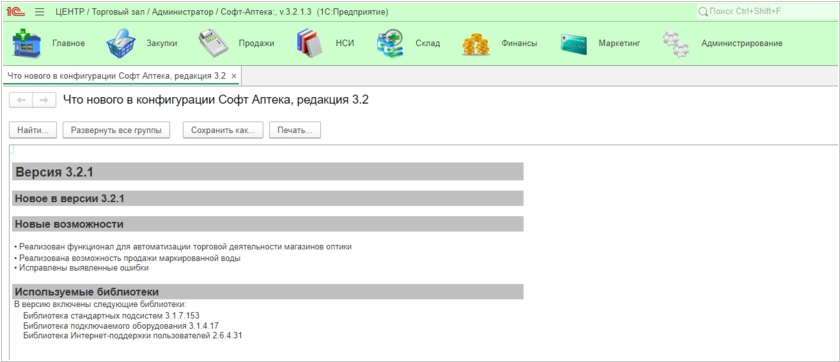Open the Финансы section
Image resolution: width=840 pixels, height=362 pixels.
pos(519,43)
